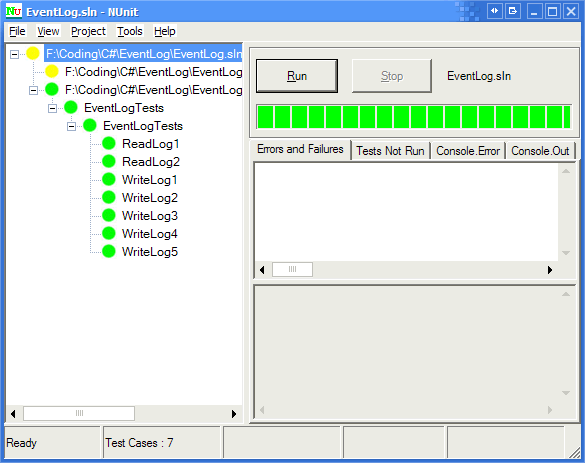Click the title bar screen-with-arrow button

(x=513, y=11)
